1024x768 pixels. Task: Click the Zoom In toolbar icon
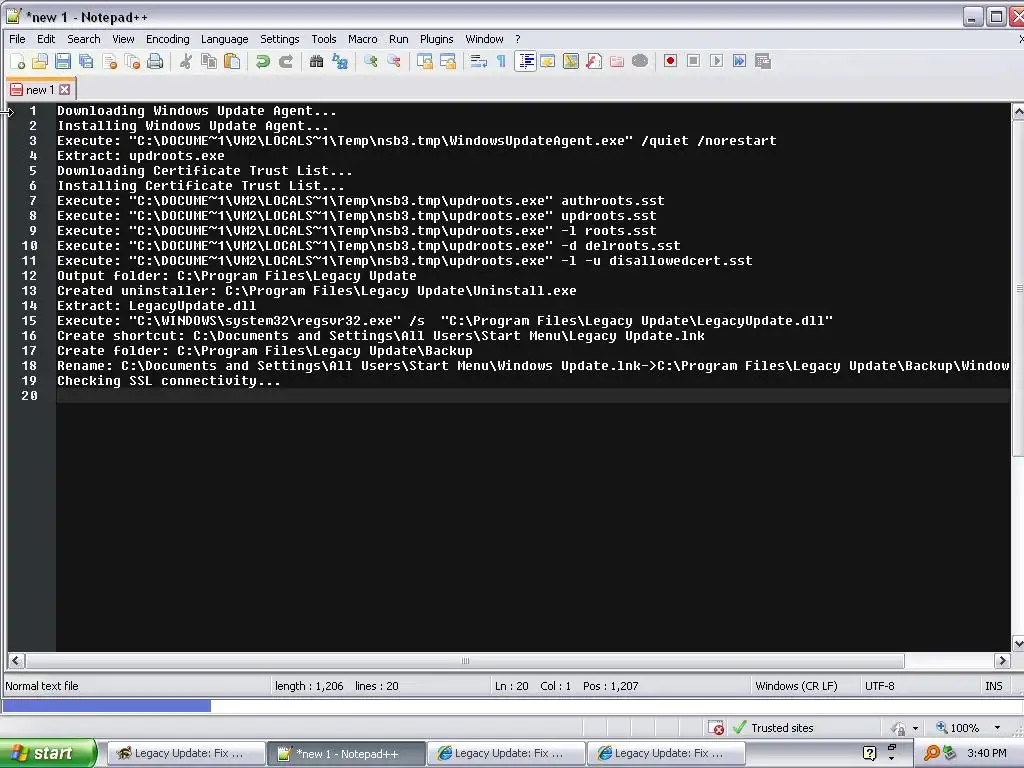[x=371, y=61]
